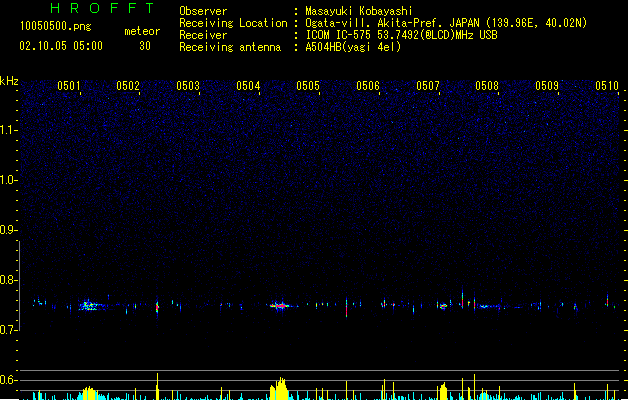The width and height of the screenshot is (629, 400).
Task: Click the 0.6 kHz axis label
Action: 8,380
